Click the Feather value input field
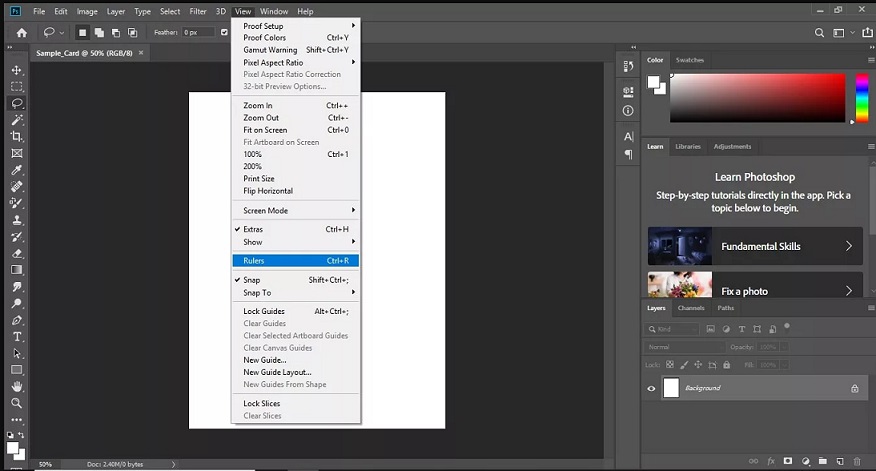Viewport: 876px width, 471px height. [198, 32]
